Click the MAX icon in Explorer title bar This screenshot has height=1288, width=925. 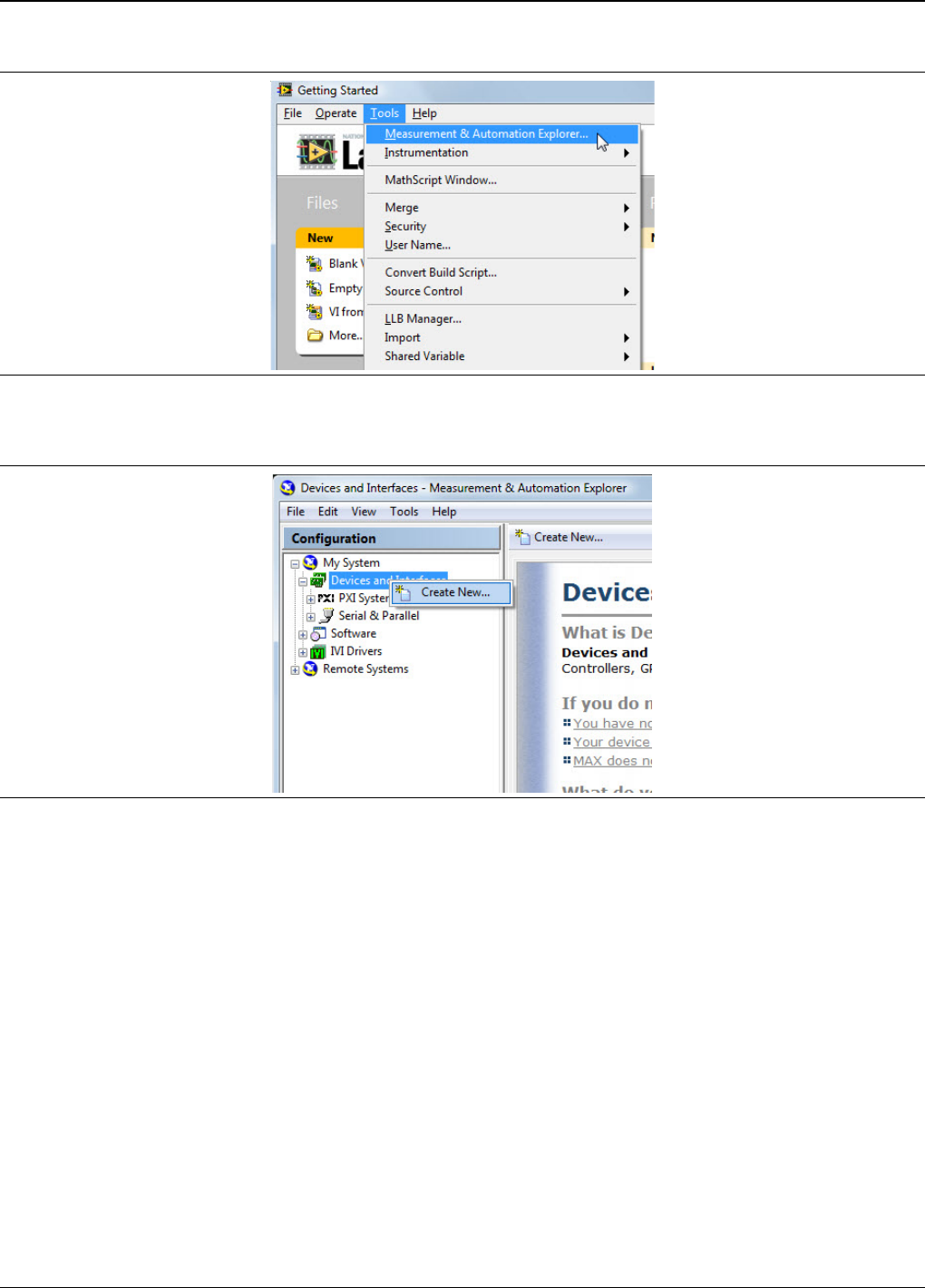pyautogui.click(x=287, y=488)
